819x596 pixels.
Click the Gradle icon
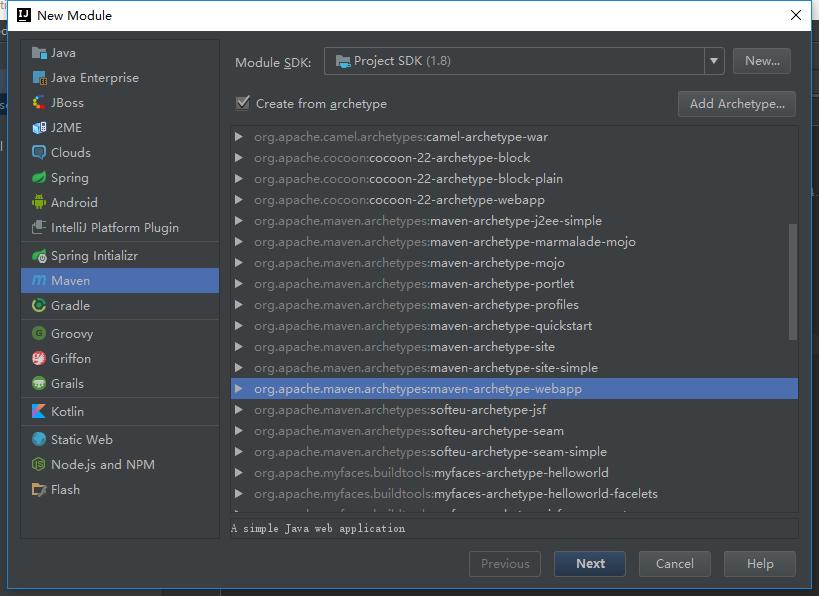tap(39, 306)
